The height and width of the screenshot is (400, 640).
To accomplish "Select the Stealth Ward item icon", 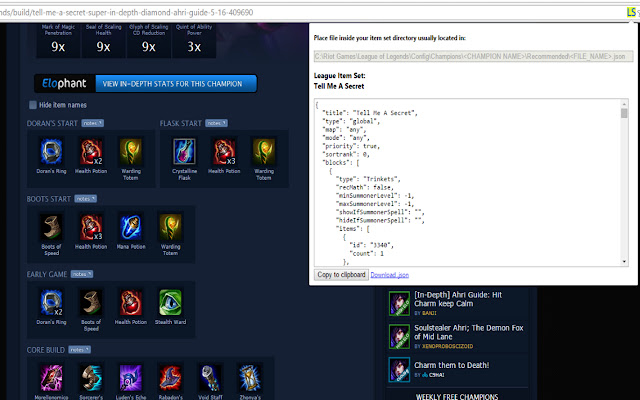I will tap(170, 302).
